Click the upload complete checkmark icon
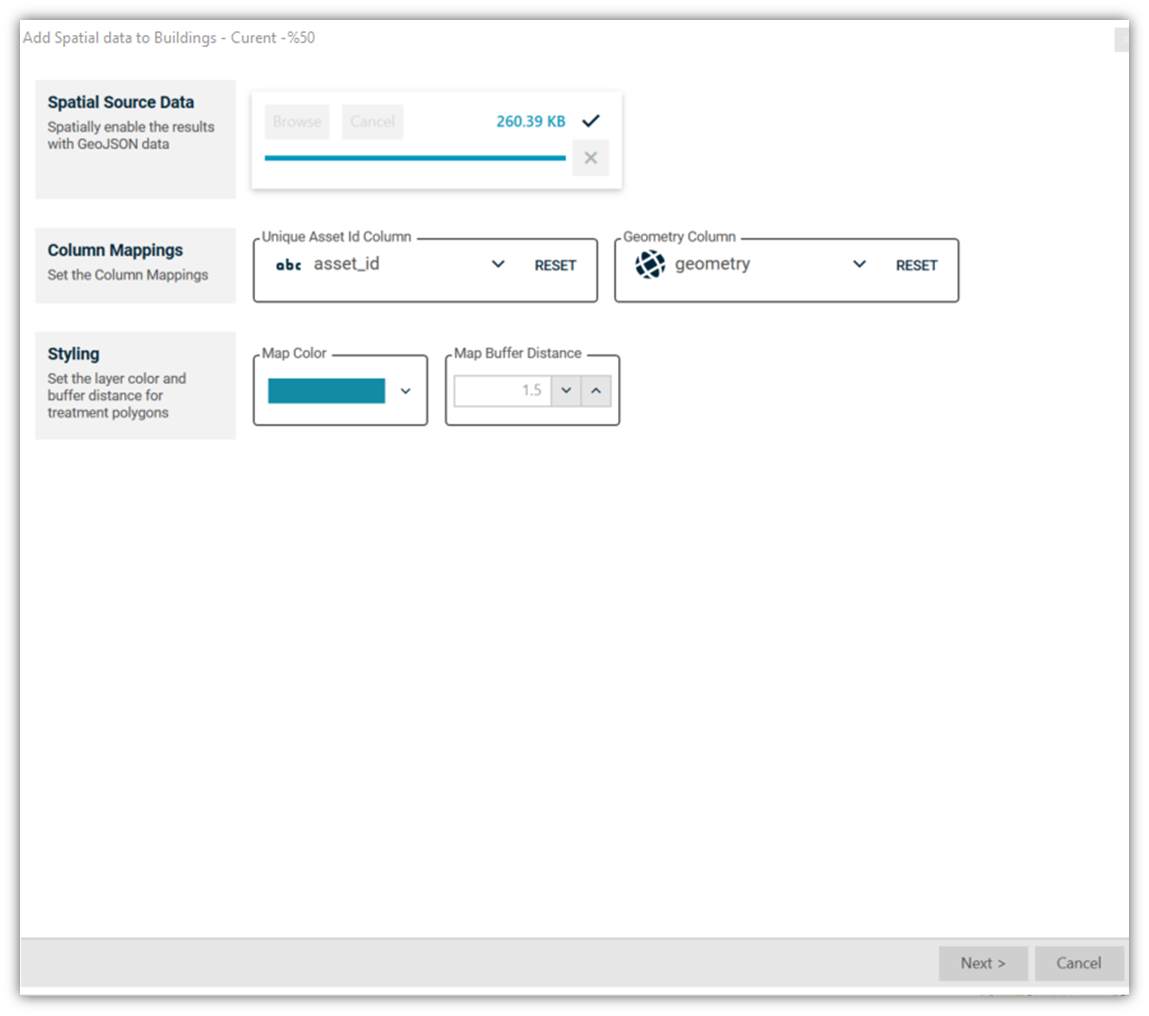 (x=591, y=120)
